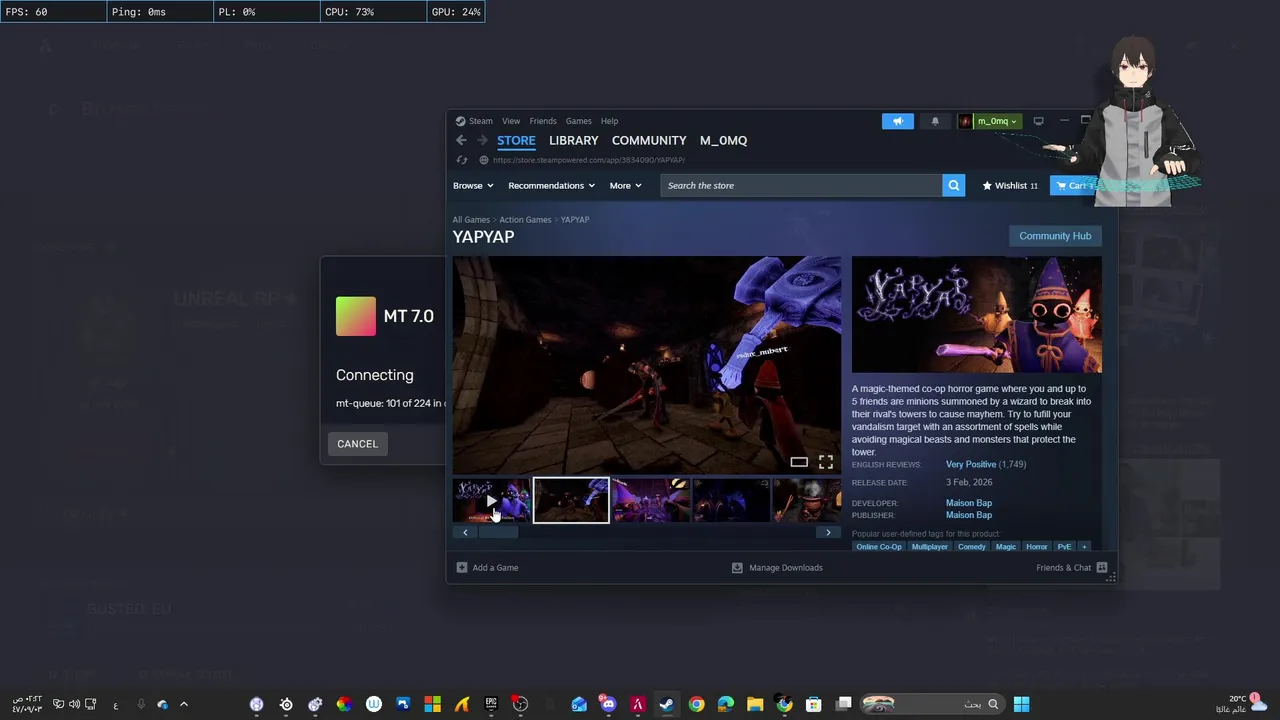The image size is (1280, 720).
Task: Select the PvE tag
Action: pos(1064,547)
